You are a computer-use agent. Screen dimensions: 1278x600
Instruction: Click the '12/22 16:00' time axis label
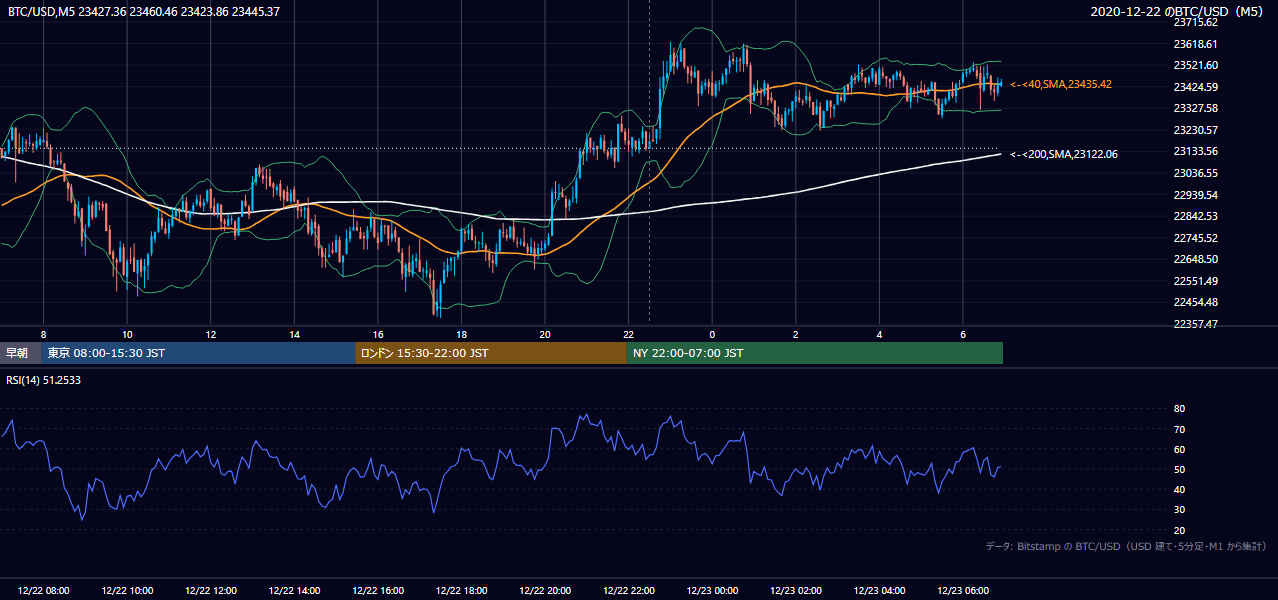(x=377, y=591)
